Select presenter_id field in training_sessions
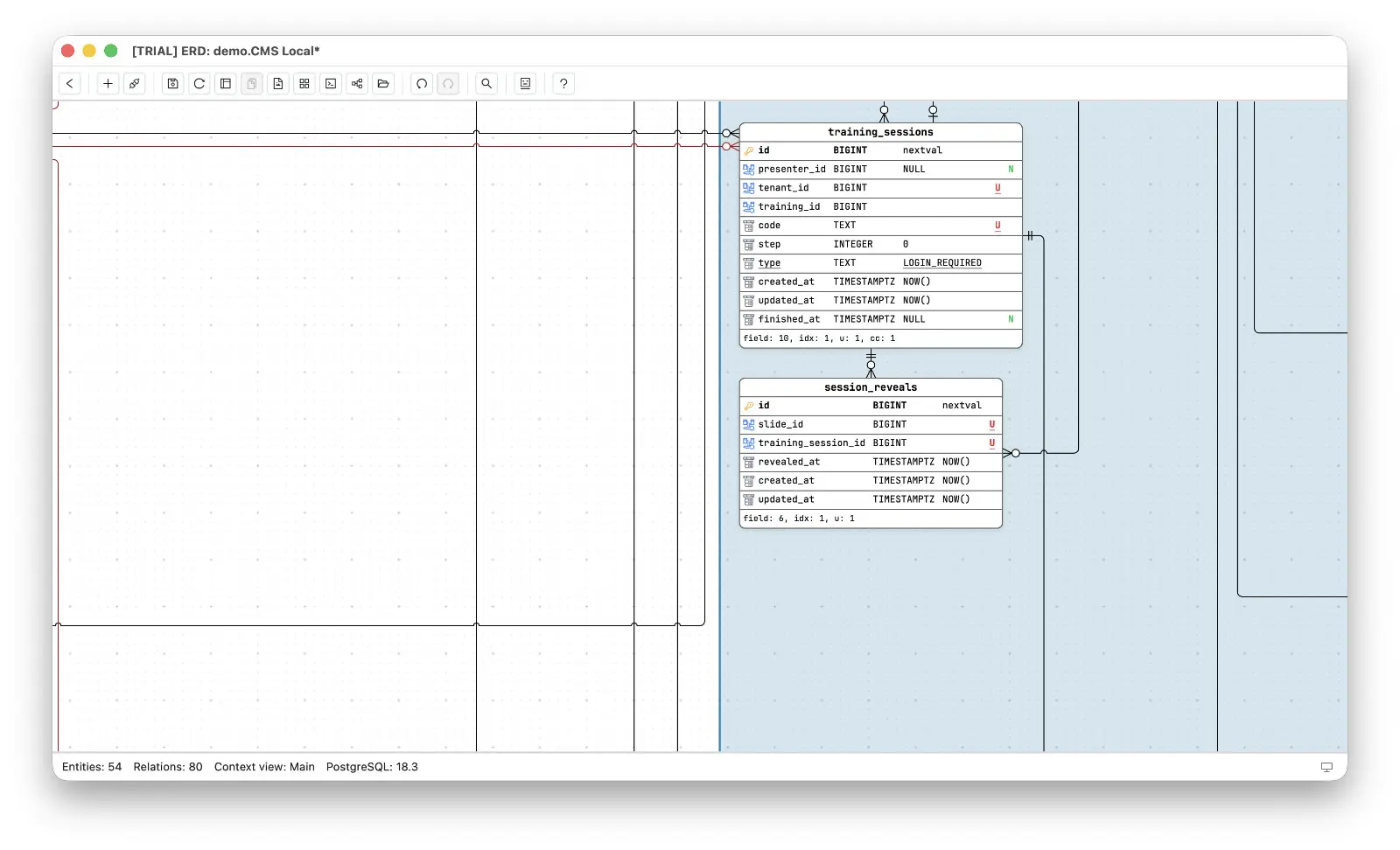Screen dimensions: 1400x850 880,170
